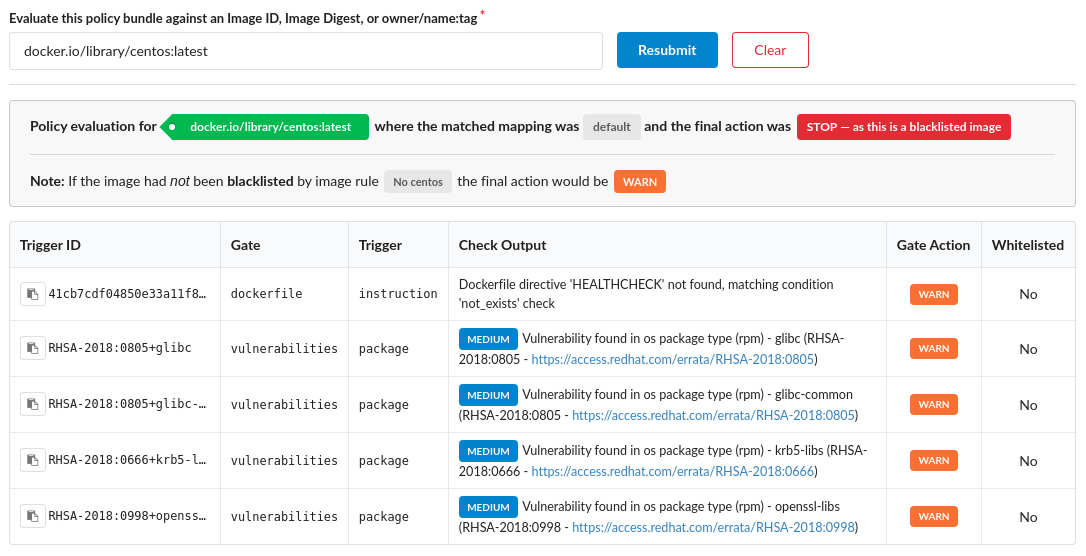The image size is (1086, 556).
Task: Edit the image tag input field
Action: click(305, 51)
